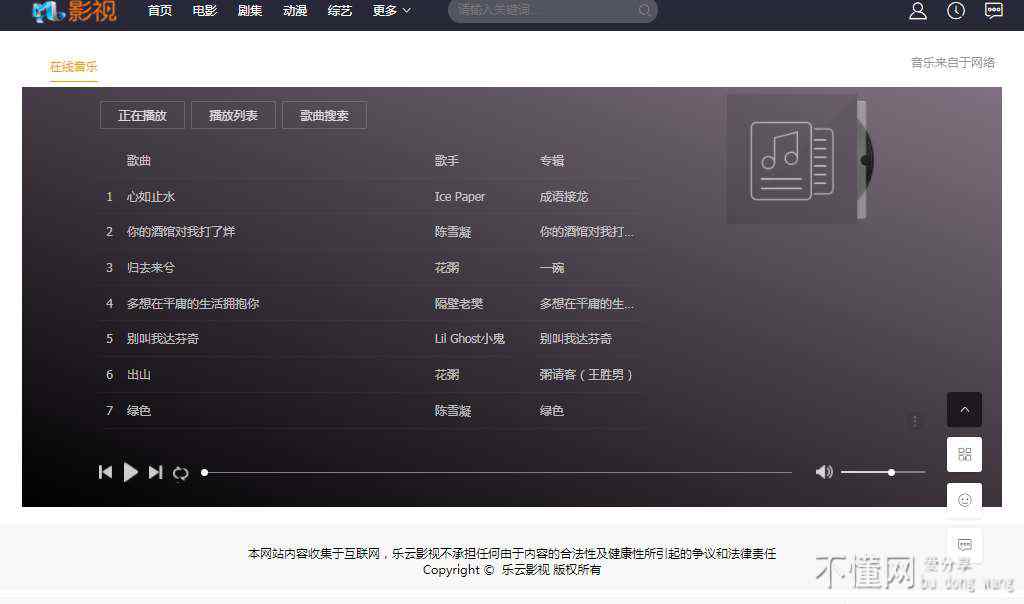Click the 正在播放 button

click(142, 116)
